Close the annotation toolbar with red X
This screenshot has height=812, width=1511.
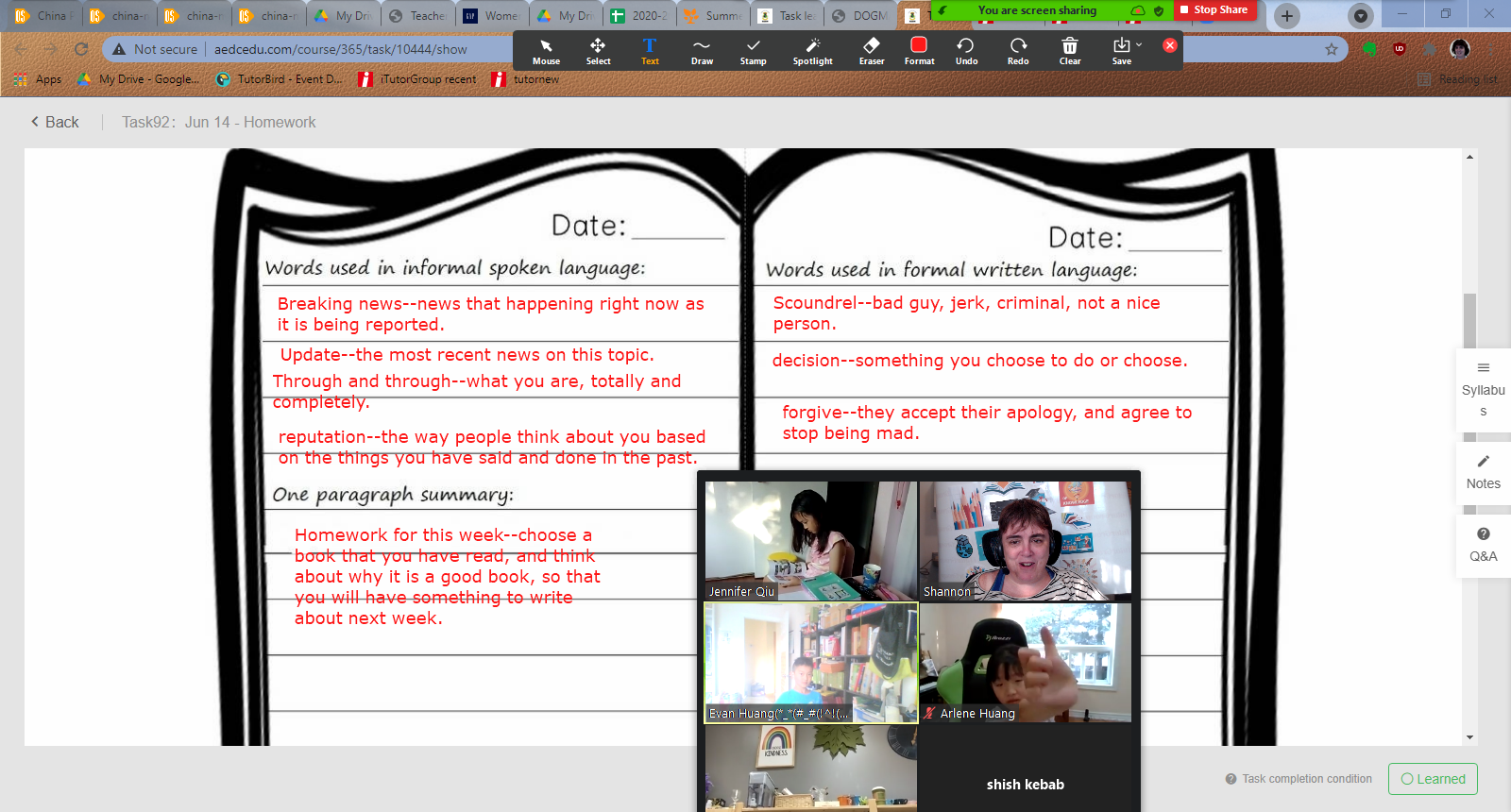[1170, 45]
